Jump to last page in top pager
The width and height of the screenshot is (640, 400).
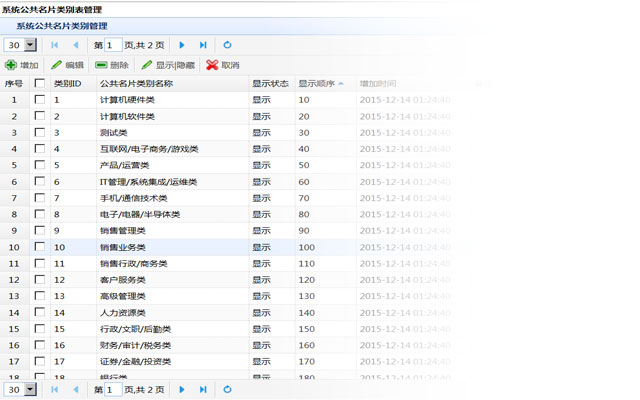204,45
